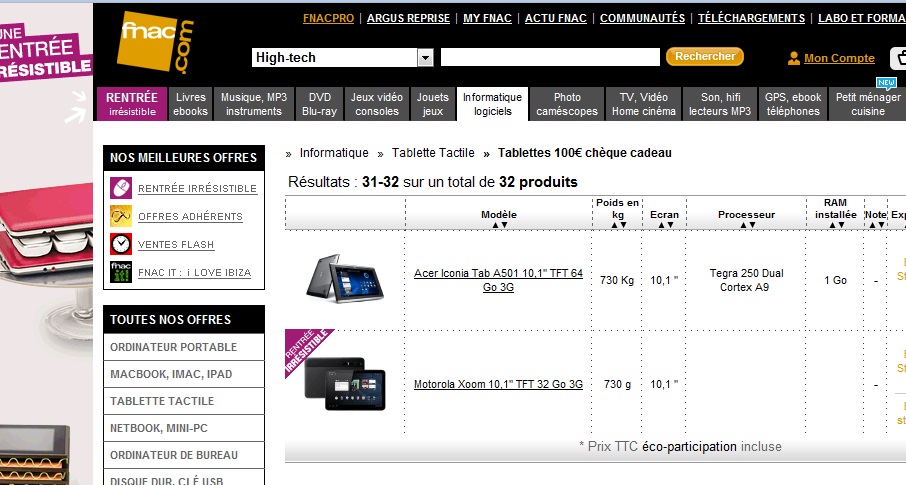Open COMMUNAUTÉS top link
The height and width of the screenshot is (485, 906).
point(642,18)
